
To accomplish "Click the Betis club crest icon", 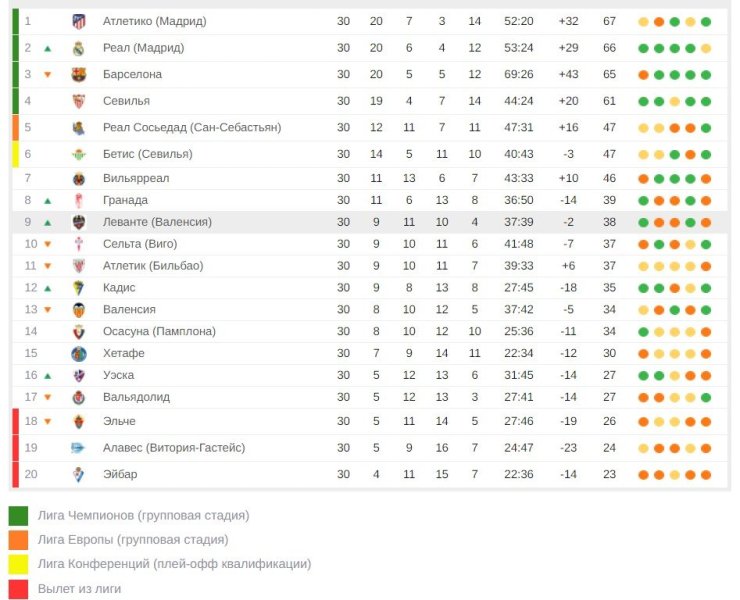I will (79, 154).
